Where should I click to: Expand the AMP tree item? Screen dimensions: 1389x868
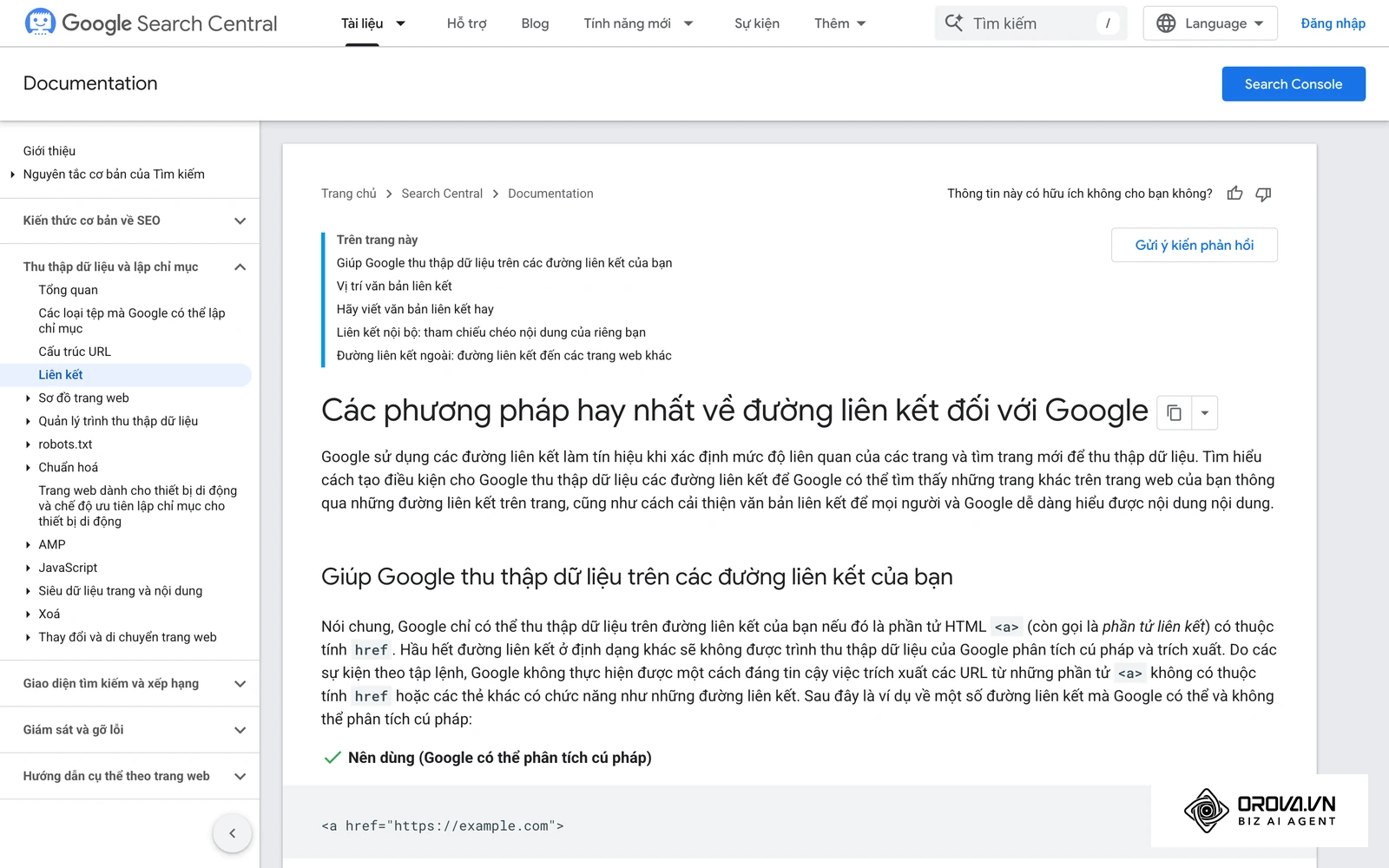pos(29,545)
